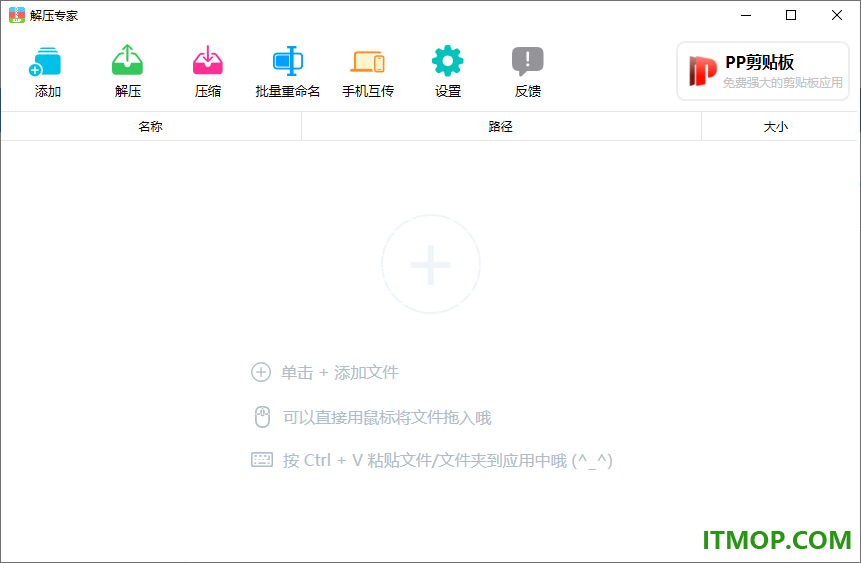Open the 解压 (Extract) tool
Viewport: 861px width, 563px height.
[x=127, y=71]
